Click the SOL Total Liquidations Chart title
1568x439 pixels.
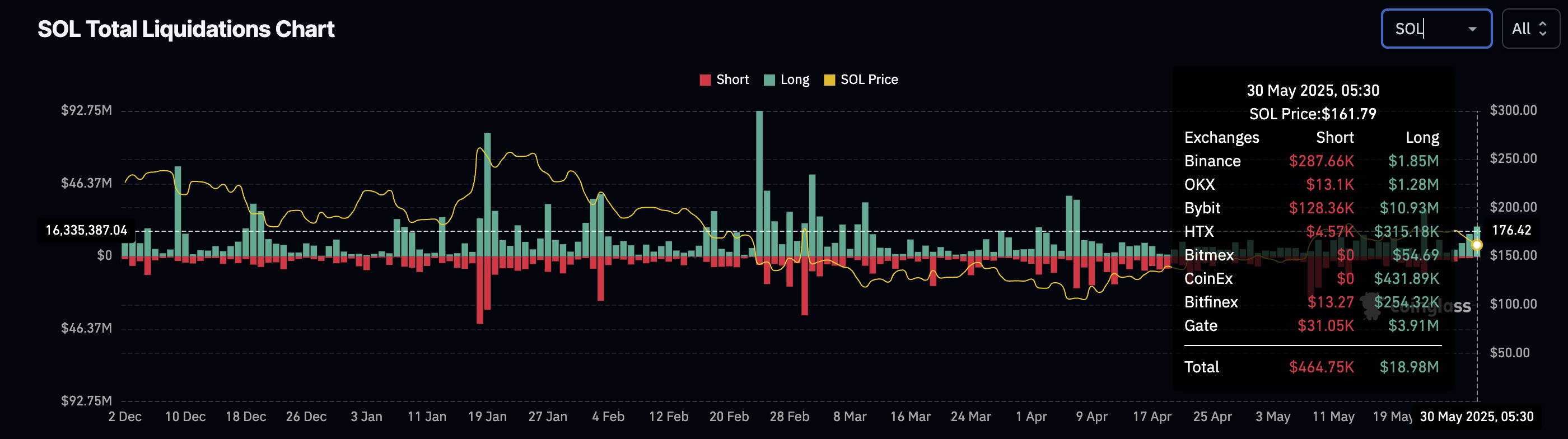[x=186, y=29]
